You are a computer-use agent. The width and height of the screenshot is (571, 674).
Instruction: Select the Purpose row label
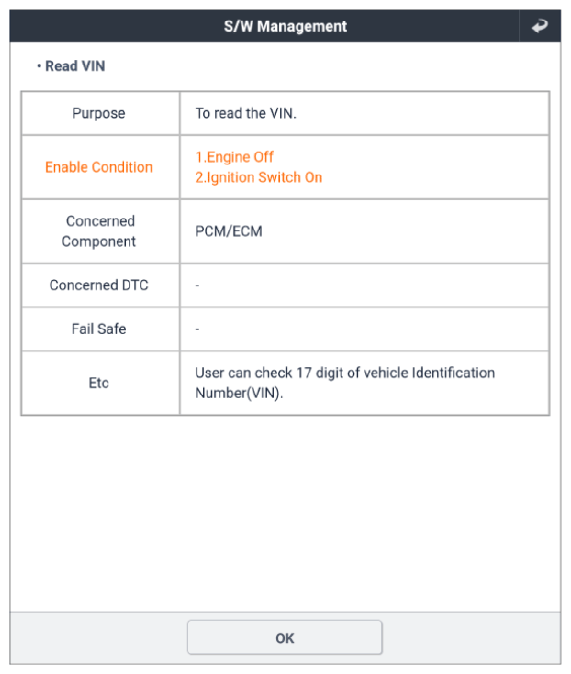[x=99, y=113]
